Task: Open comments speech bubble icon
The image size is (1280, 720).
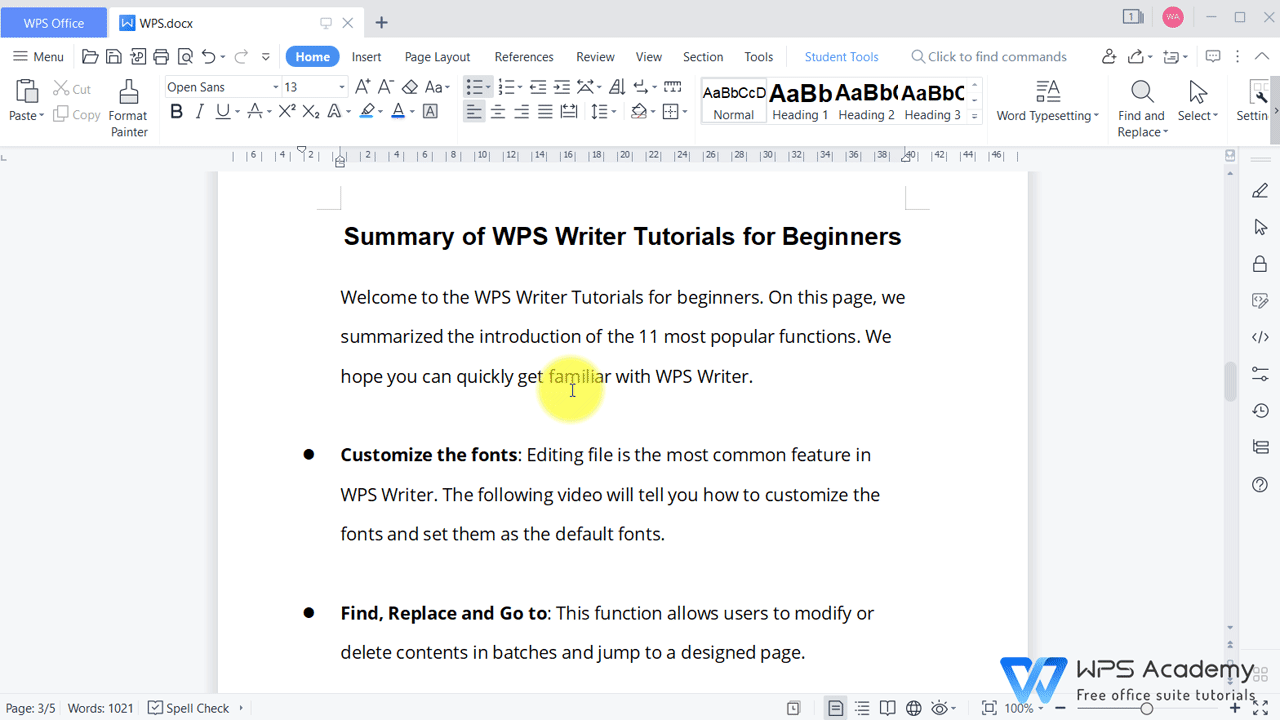Action: click(1213, 57)
